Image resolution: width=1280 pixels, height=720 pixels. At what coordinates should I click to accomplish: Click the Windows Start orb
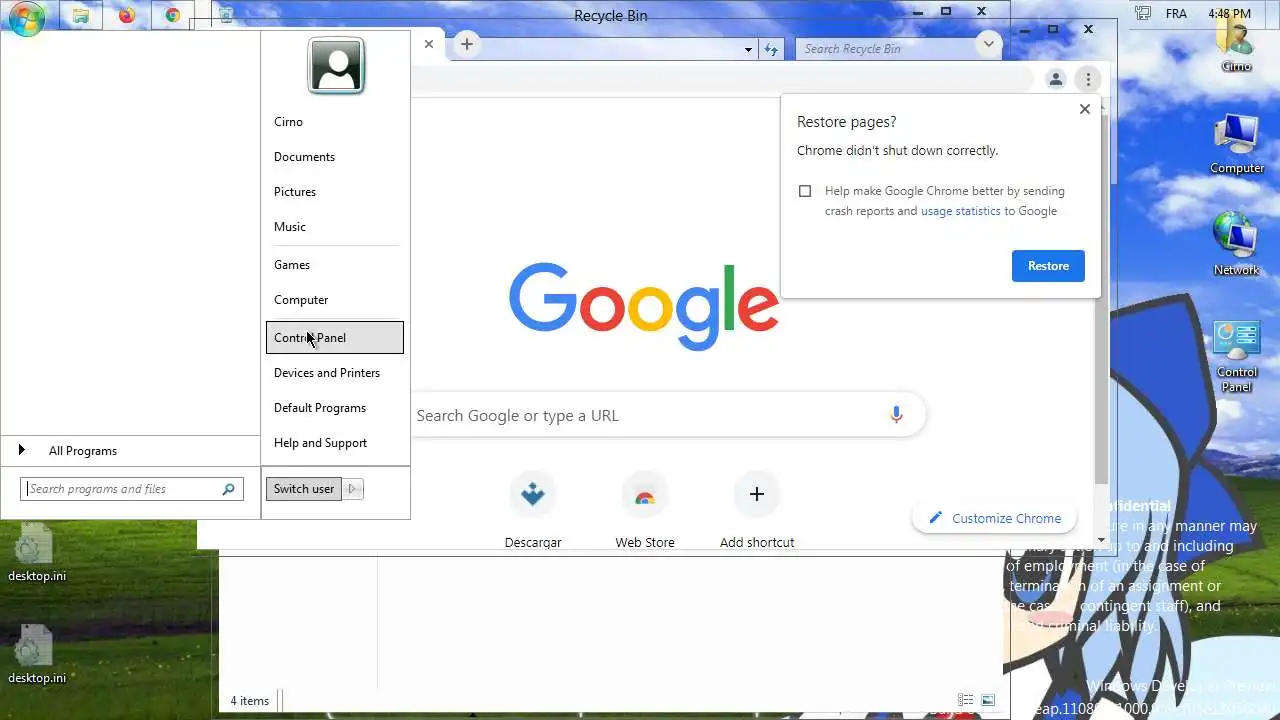[x=25, y=17]
